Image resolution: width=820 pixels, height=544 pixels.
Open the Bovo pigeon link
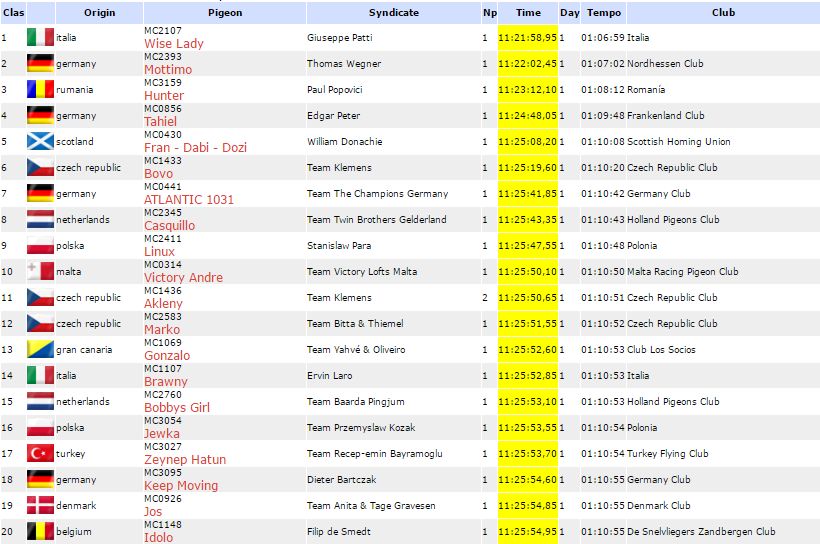[x=158, y=174]
